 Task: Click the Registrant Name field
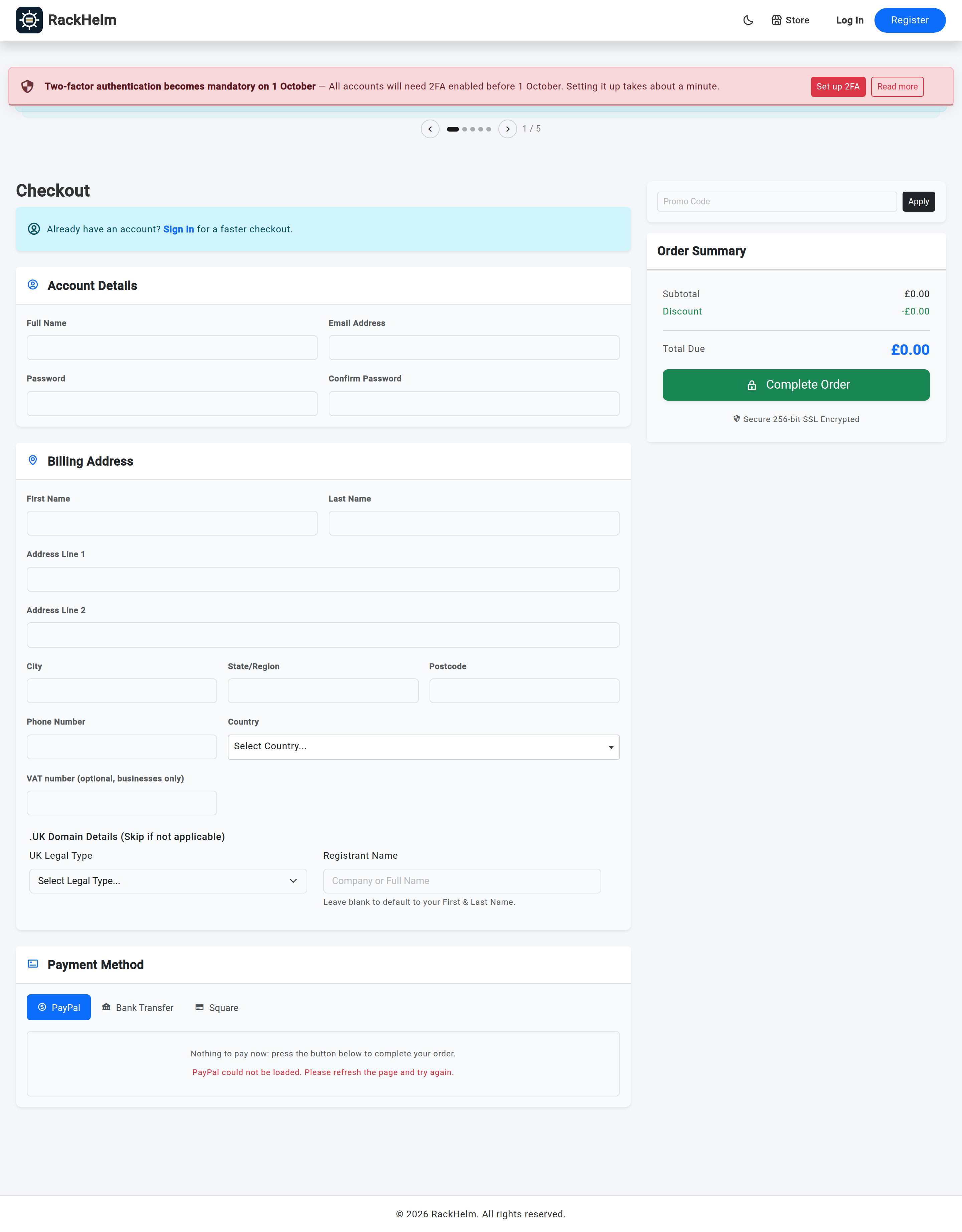point(462,880)
